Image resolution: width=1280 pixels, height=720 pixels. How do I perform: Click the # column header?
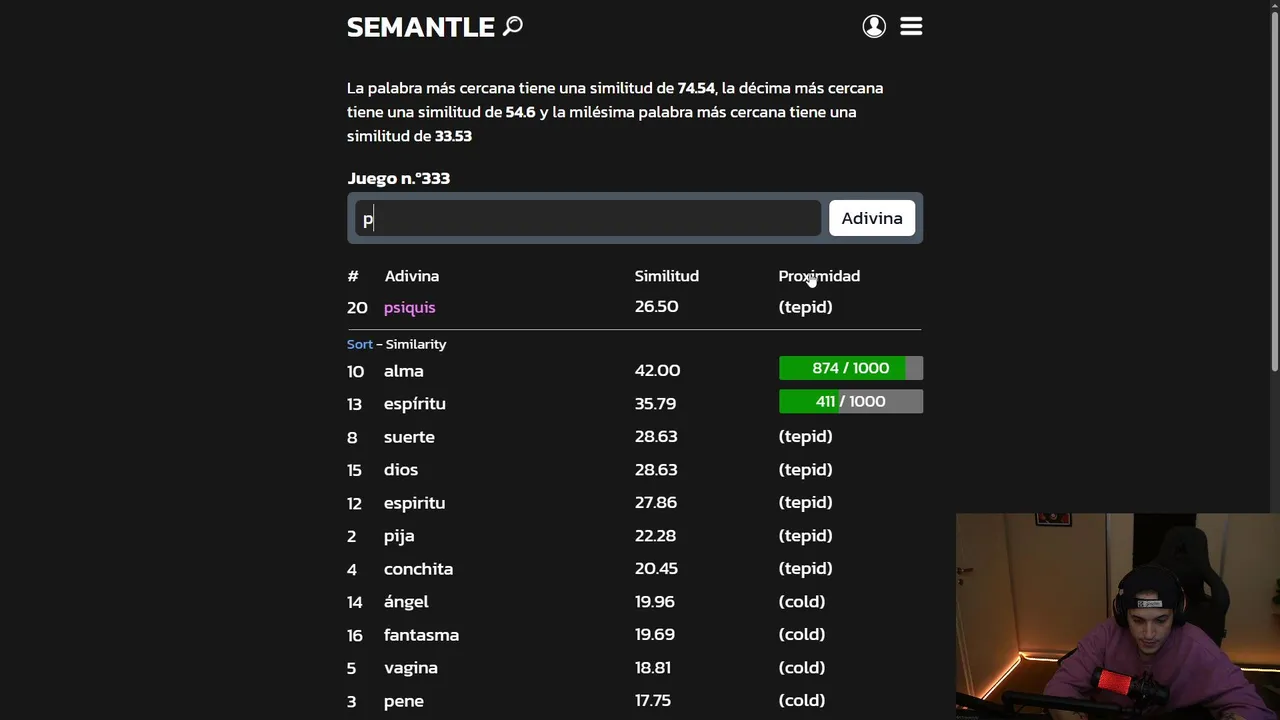pyautogui.click(x=352, y=276)
